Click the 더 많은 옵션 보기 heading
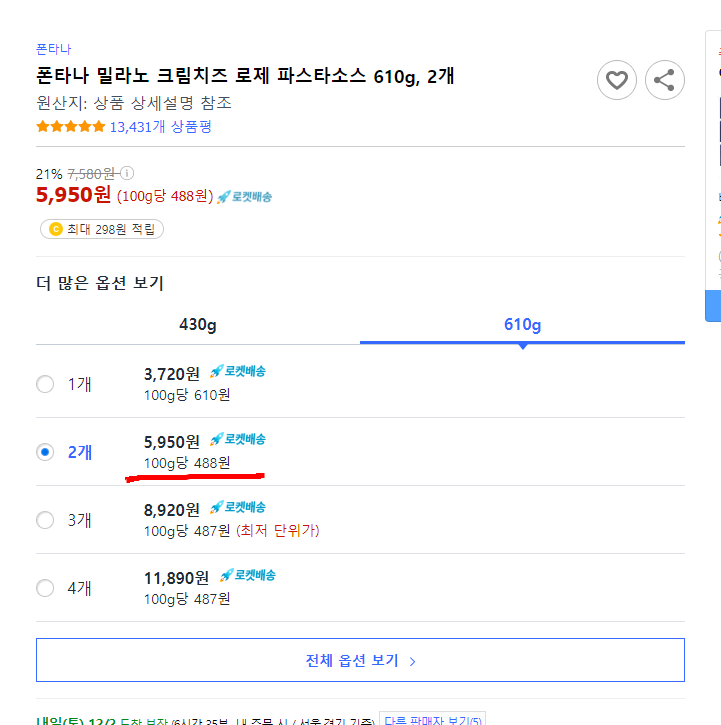The height and width of the screenshot is (725, 721). pos(100,283)
